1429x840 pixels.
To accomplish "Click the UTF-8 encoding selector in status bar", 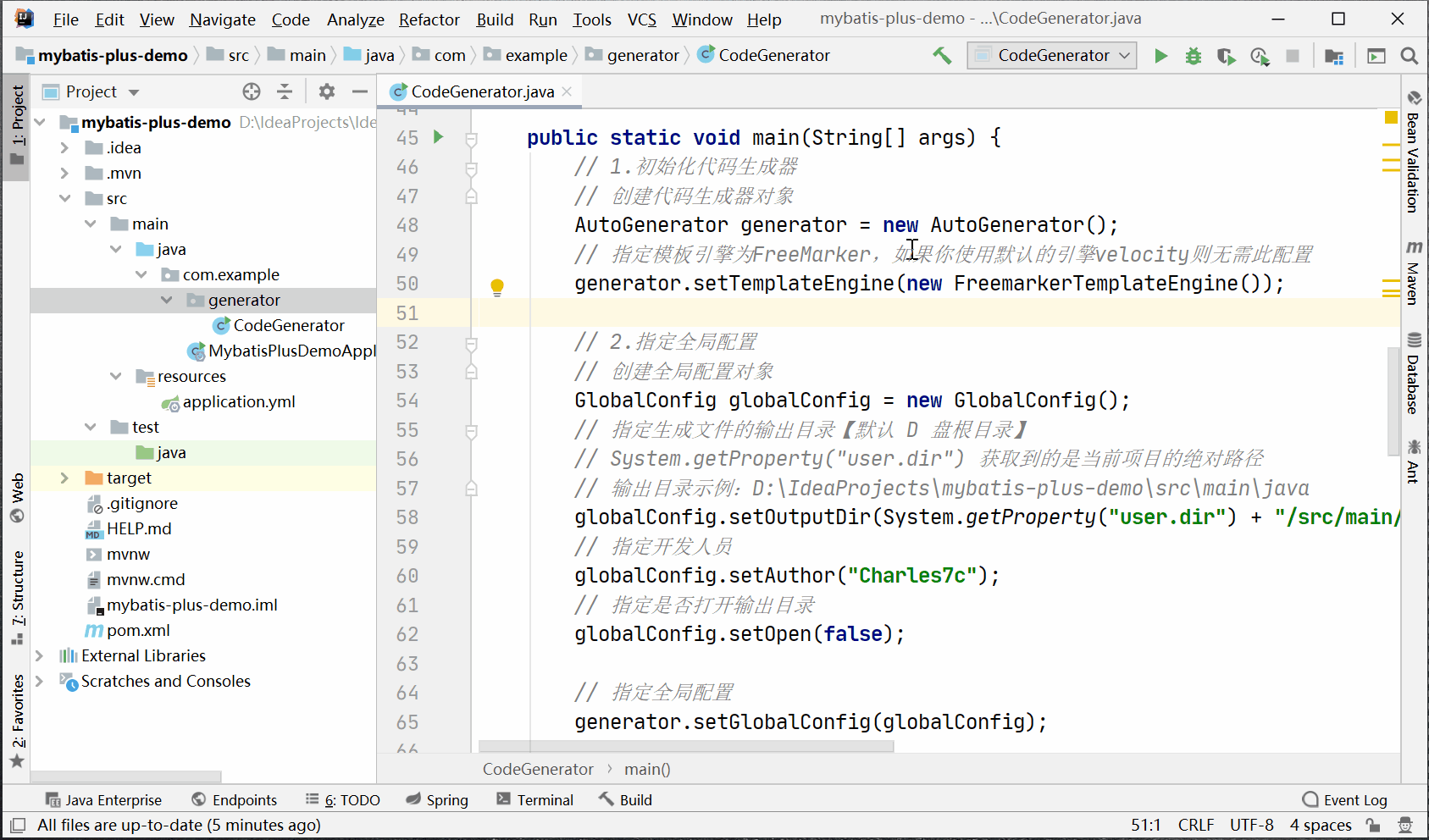I will [x=1251, y=825].
